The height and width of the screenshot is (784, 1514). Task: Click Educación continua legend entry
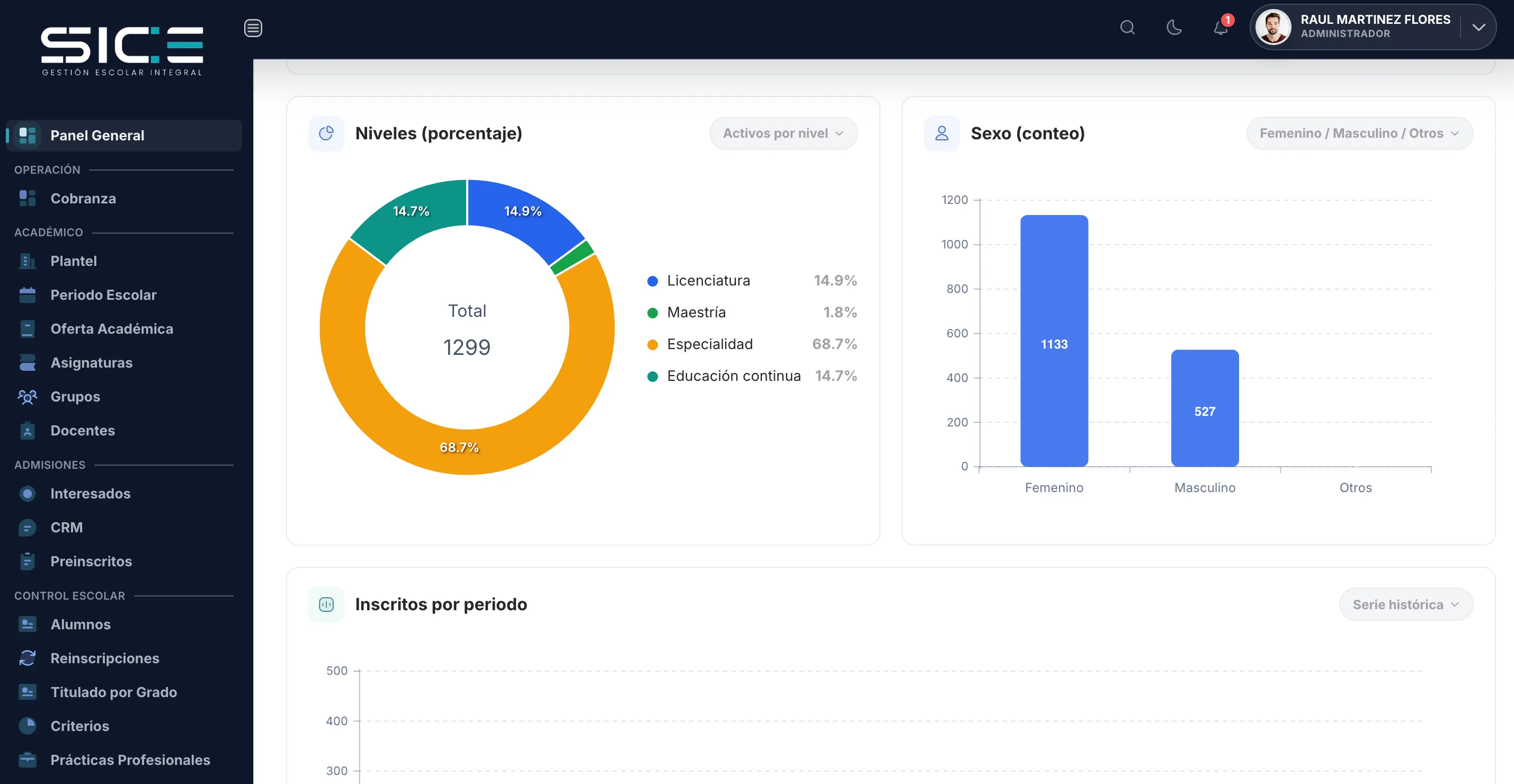tap(752, 376)
